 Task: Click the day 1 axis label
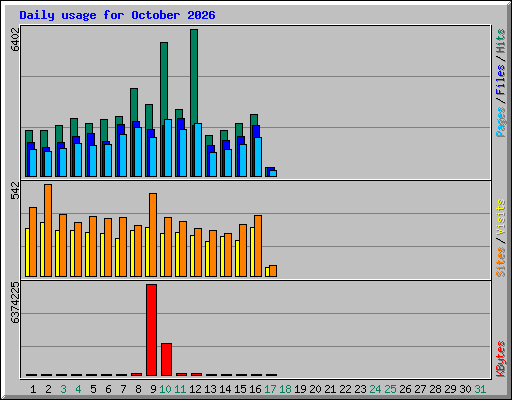[33, 389]
